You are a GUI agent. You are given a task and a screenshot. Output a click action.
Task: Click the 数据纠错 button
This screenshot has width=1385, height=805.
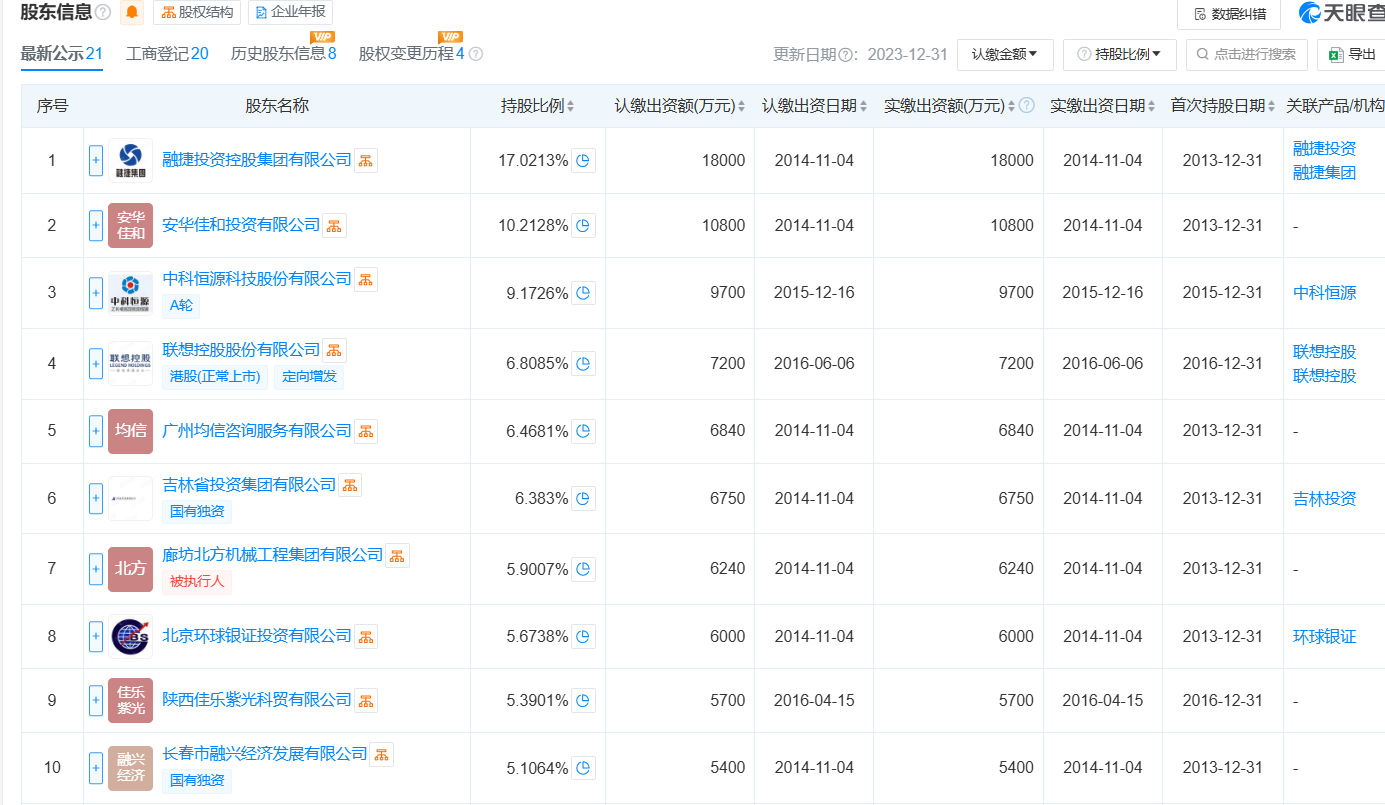[1229, 14]
